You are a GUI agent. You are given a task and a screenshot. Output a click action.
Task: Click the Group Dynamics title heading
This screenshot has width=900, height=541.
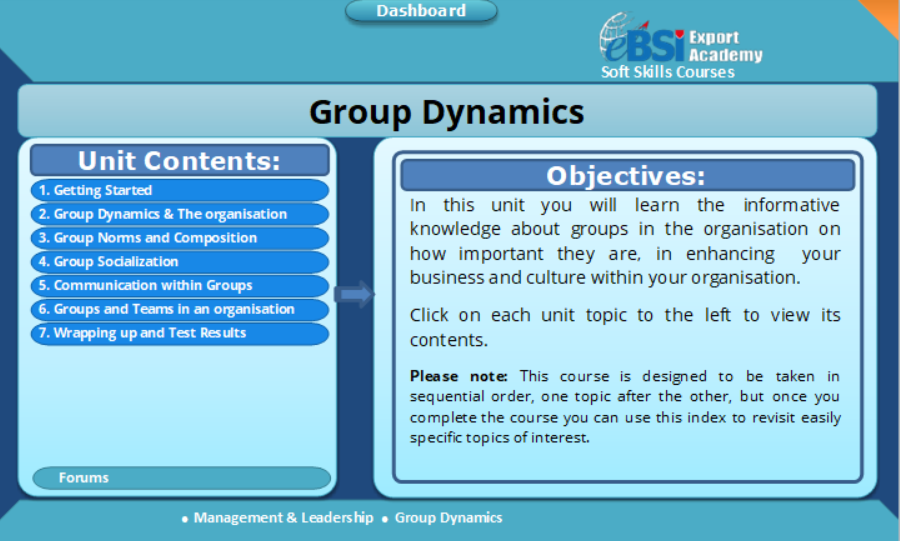pos(447,111)
